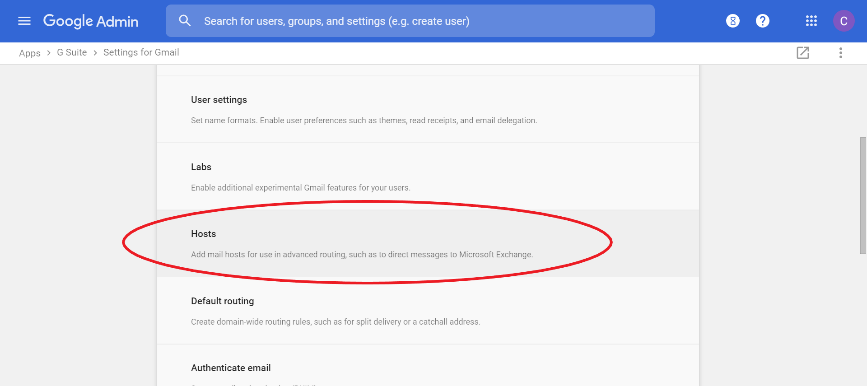Open in new window icon
867x386 pixels.
(802, 53)
